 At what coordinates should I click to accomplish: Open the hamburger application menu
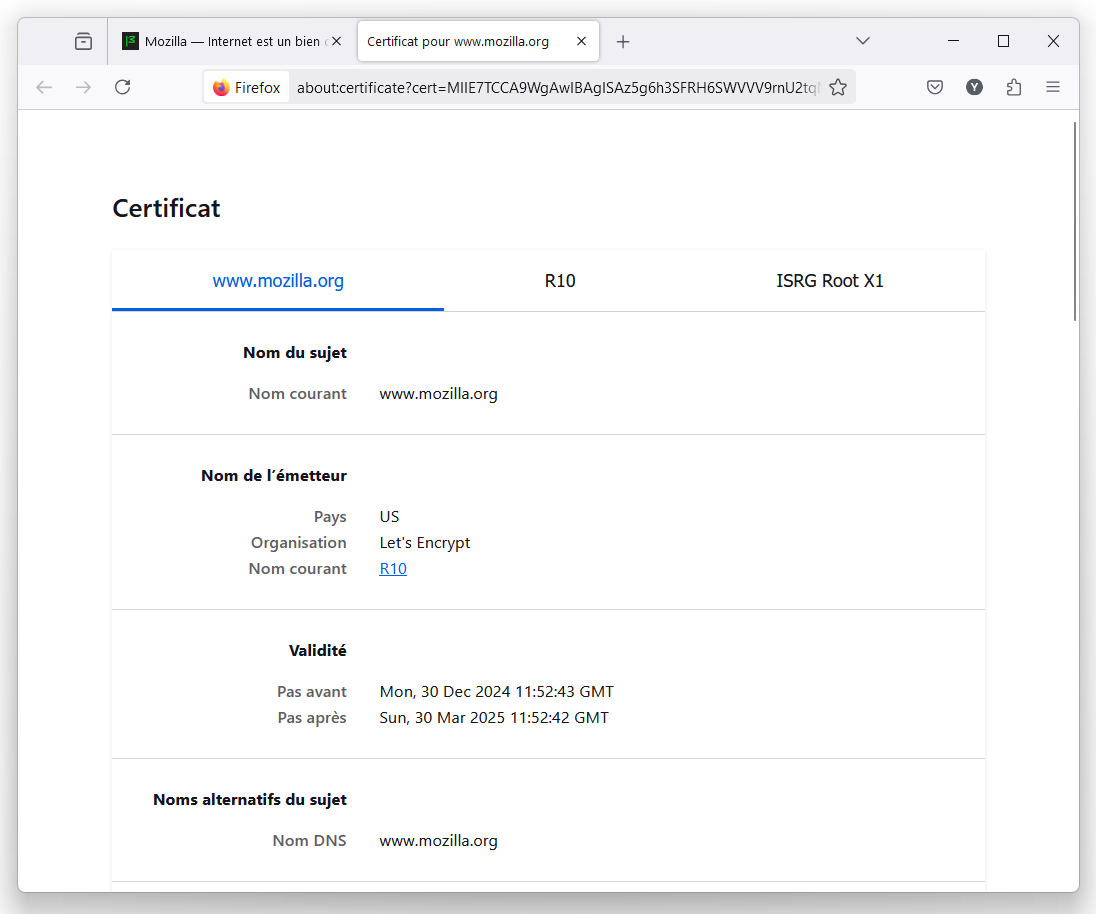point(1053,87)
